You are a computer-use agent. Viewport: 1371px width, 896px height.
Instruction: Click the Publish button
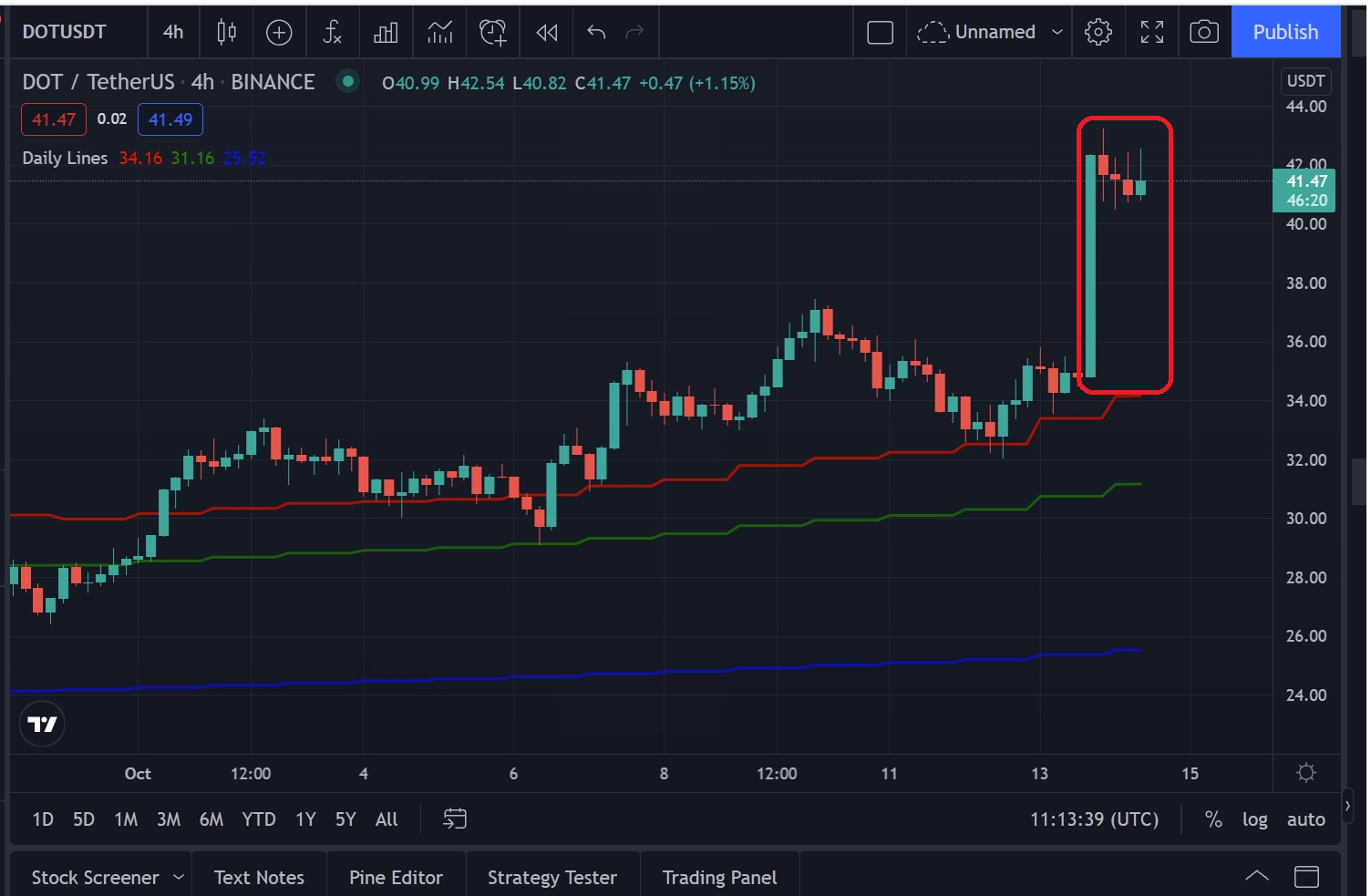click(1285, 33)
